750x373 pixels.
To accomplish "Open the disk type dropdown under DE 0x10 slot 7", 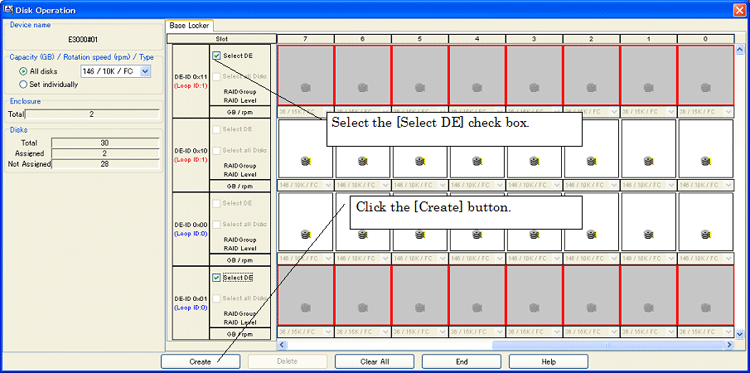I will (x=305, y=185).
